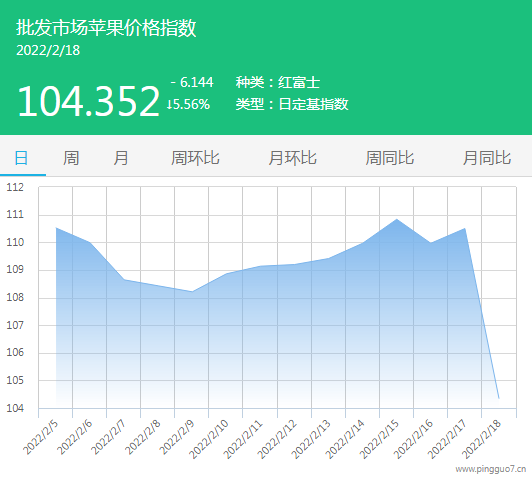The width and height of the screenshot is (532, 480).
Task: Open the 周同比 tab
Action: [x=390, y=158]
